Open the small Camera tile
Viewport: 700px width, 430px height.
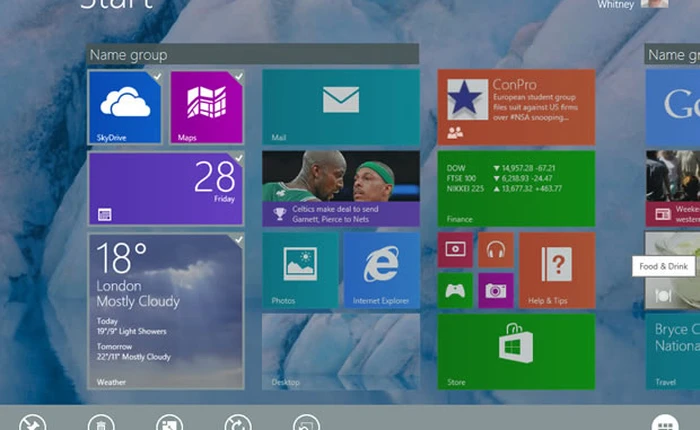point(496,291)
